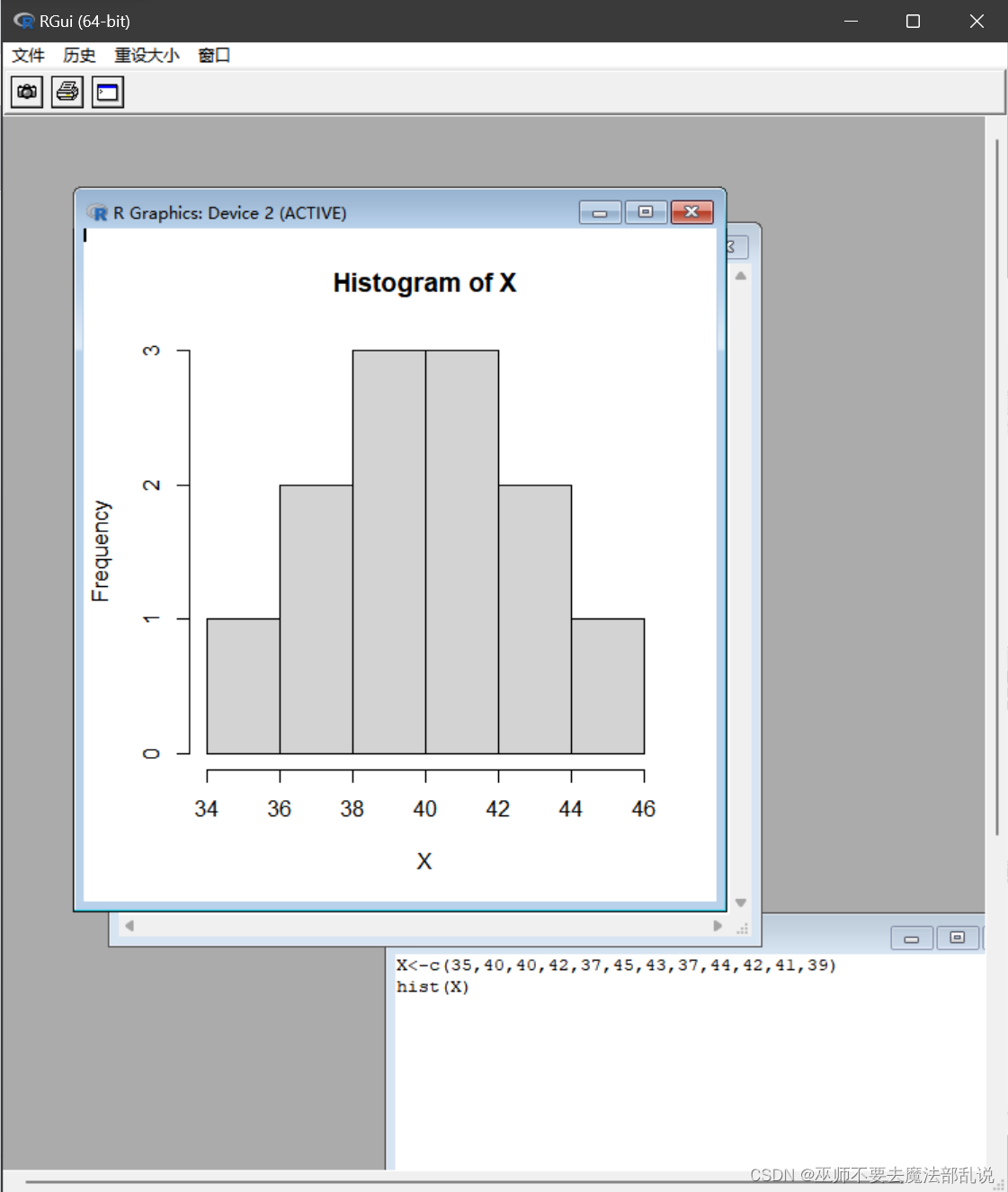The width and height of the screenshot is (1008, 1192).
Task: Click the Frequency axis label
Action: [x=101, y=551]
